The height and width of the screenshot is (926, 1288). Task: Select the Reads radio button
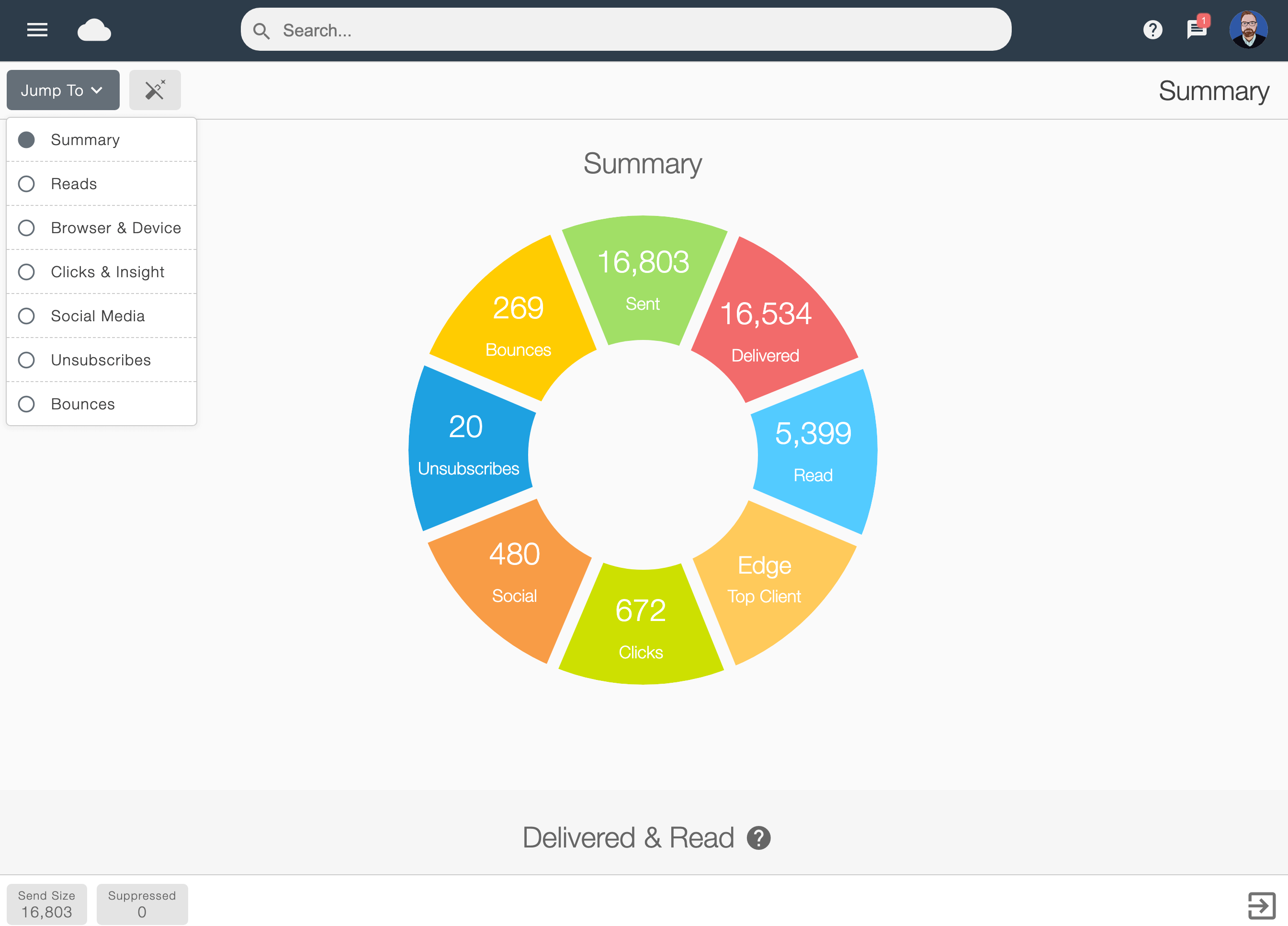coord(27,183)
